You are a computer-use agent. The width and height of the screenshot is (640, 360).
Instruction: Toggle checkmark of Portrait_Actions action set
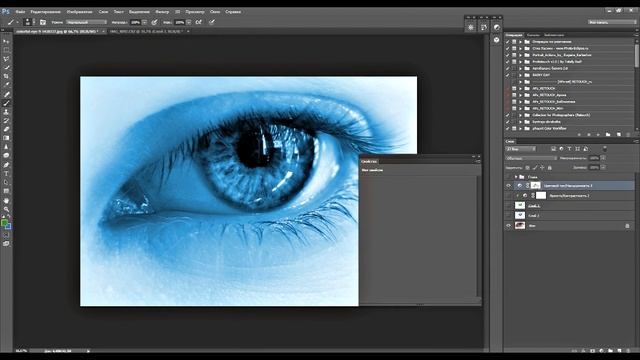pyautogui.click(x=508, y=55)
